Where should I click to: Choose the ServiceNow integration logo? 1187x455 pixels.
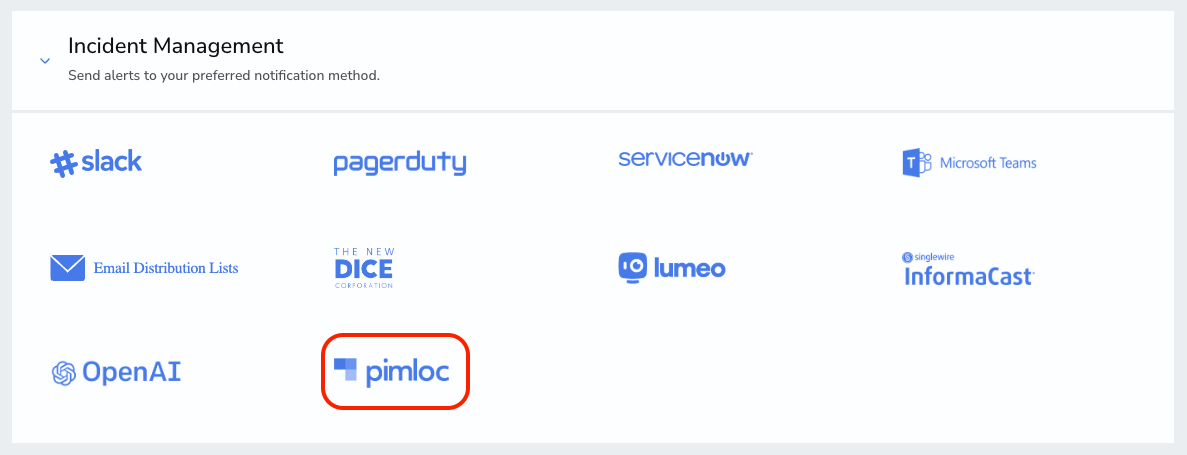(685, 159)
